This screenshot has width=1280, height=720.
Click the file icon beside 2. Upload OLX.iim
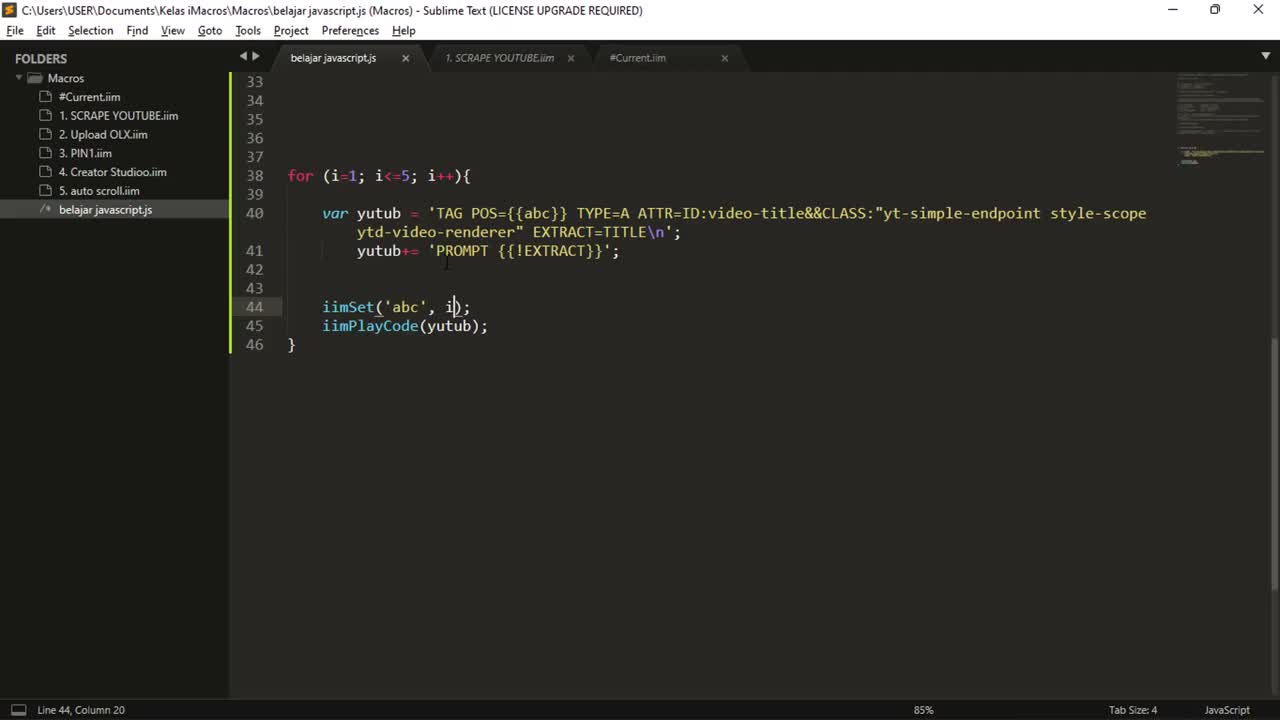(45, 135)
